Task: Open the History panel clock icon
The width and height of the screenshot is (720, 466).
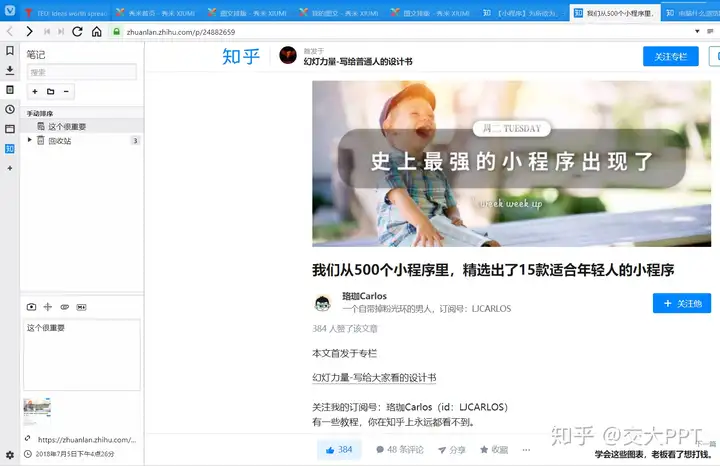Action: (10, 109)
